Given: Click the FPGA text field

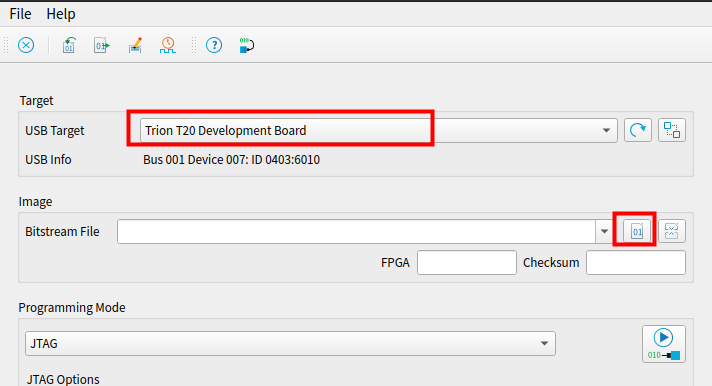Looking at the screenshot, I should click(467, 262).
